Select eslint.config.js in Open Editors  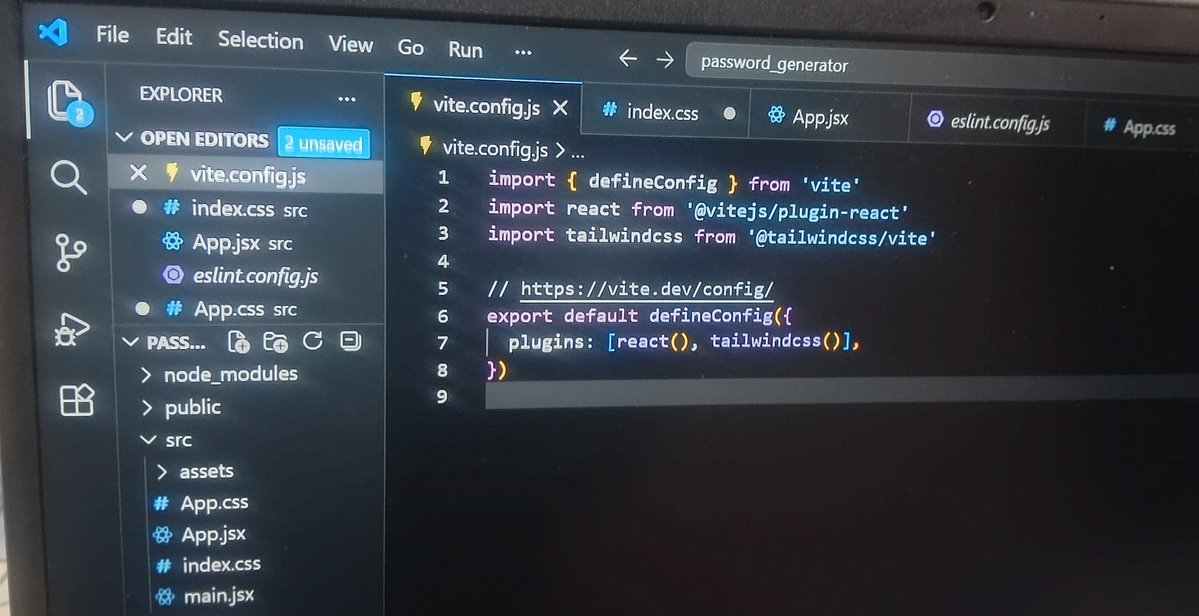(x=255, y=276)
